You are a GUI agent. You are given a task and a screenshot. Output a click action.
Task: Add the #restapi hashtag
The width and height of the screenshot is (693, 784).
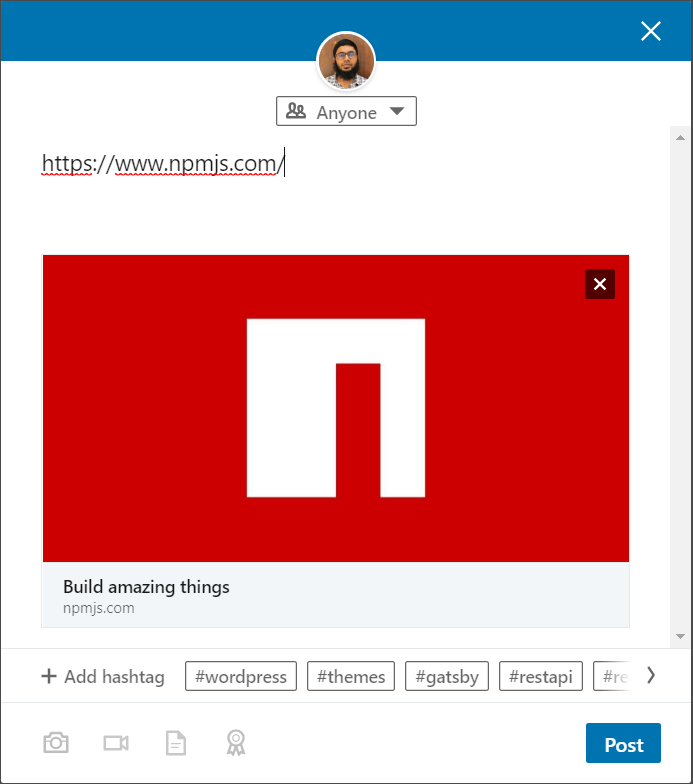coord(541,676)
